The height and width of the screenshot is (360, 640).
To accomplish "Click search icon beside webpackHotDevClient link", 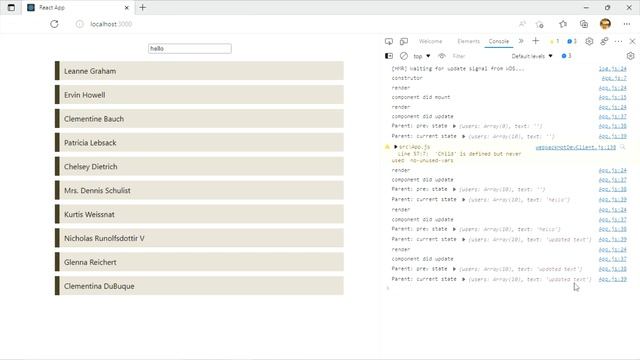I will pyautogui.click(x=623, y=147).
